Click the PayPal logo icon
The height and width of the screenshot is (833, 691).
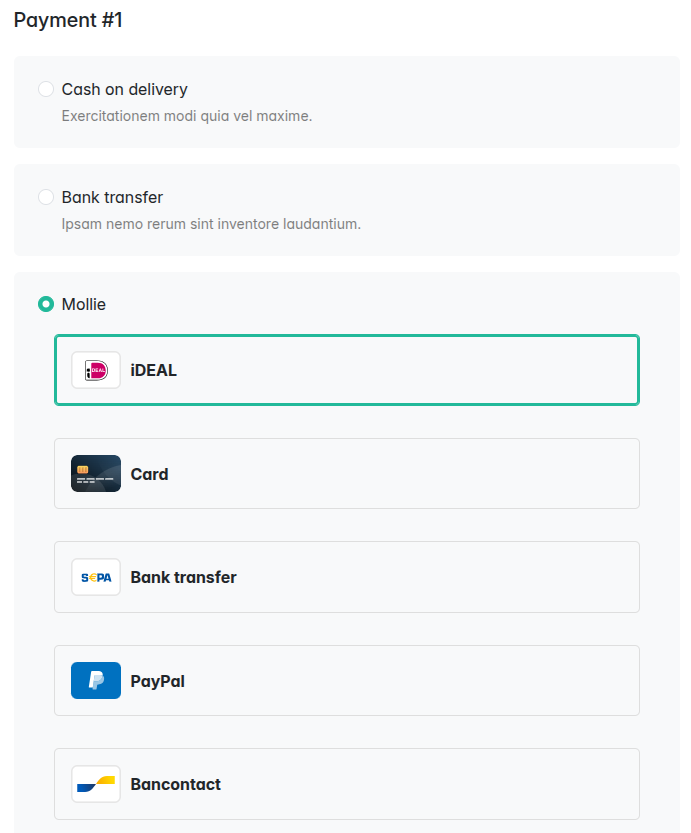click(96, 681)
